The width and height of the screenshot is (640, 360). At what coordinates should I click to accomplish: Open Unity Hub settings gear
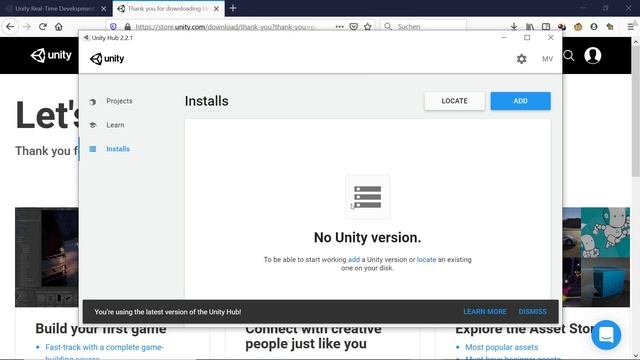521,59
